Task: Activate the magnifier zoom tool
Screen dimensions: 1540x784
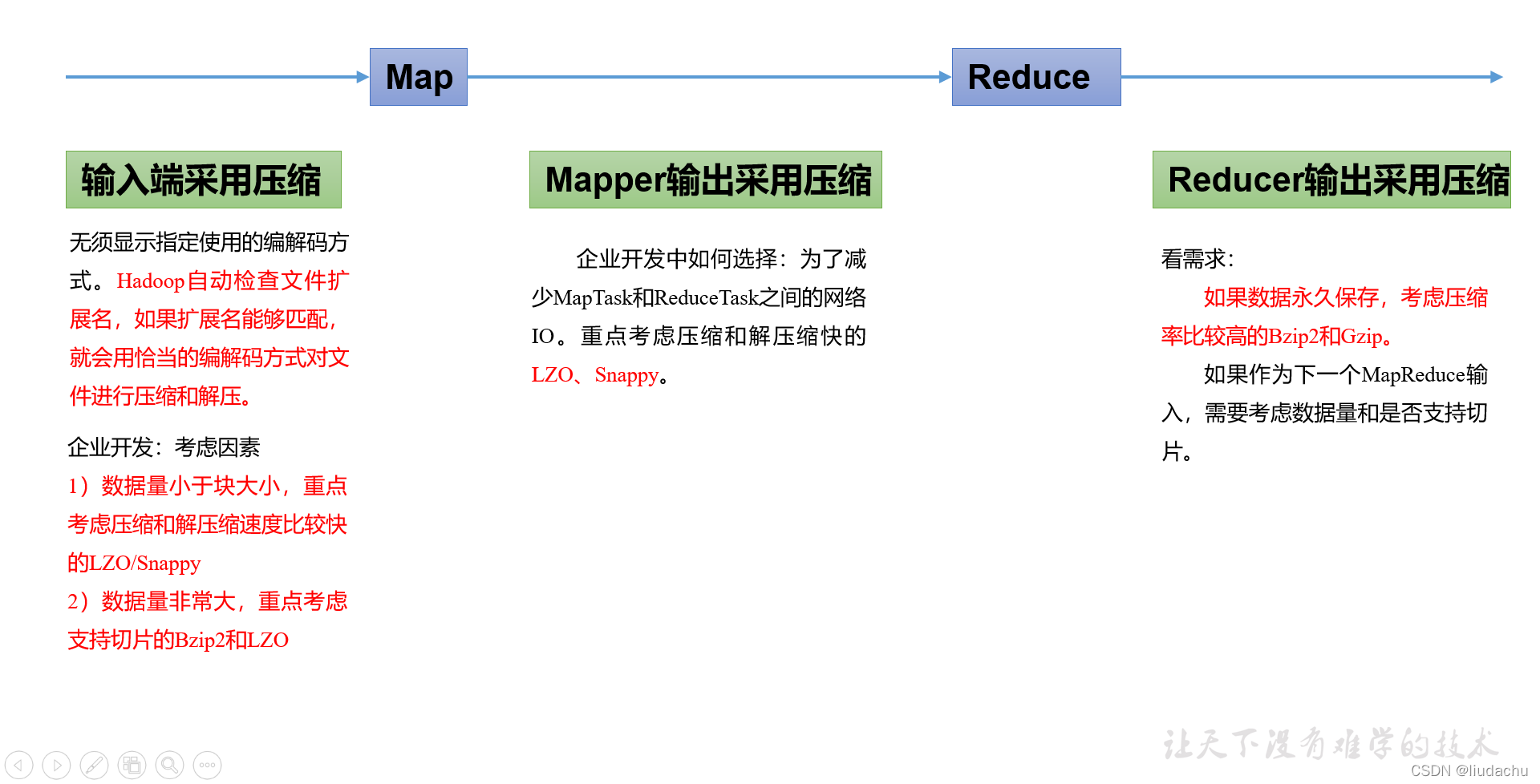Action: pyautogui.click(x=170, y=765)
